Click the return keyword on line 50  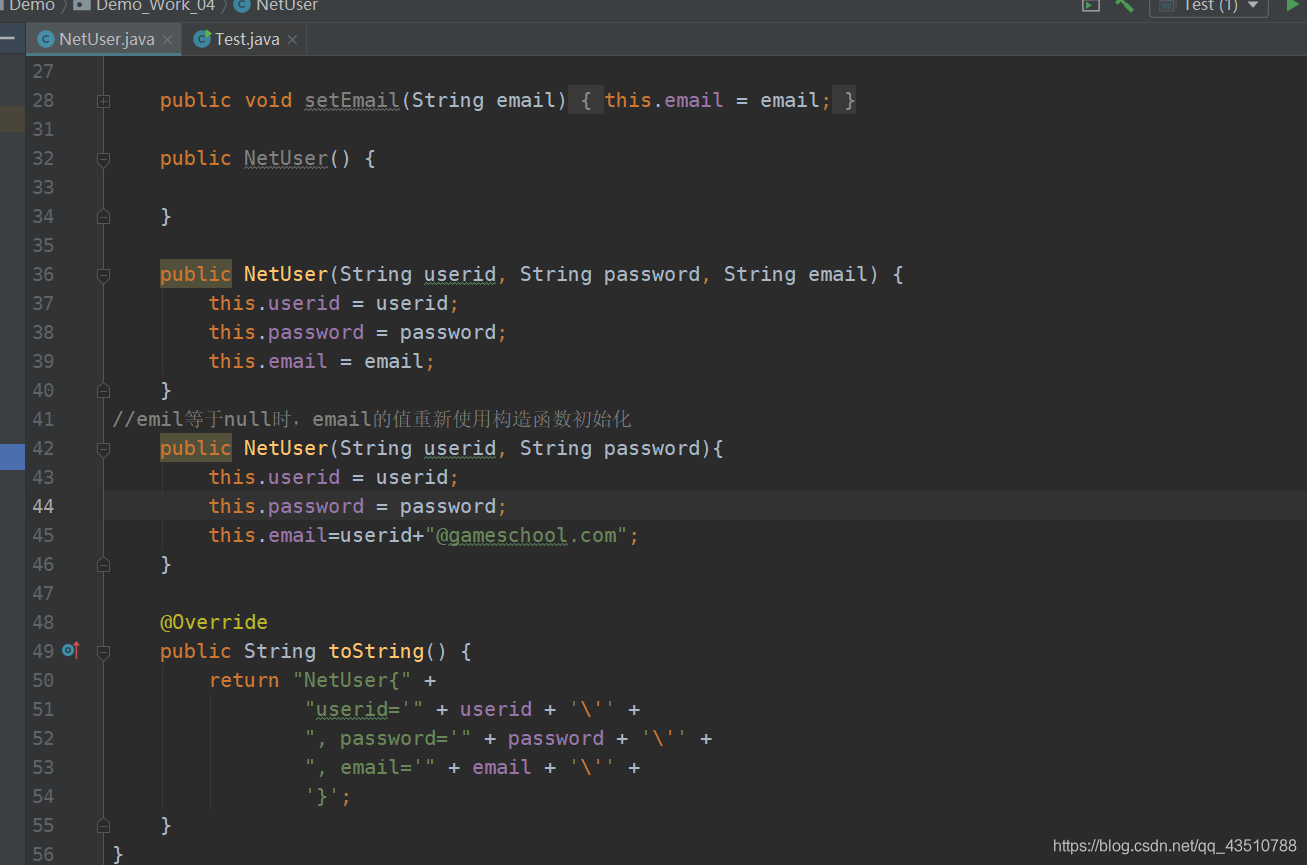click(244, 680)
